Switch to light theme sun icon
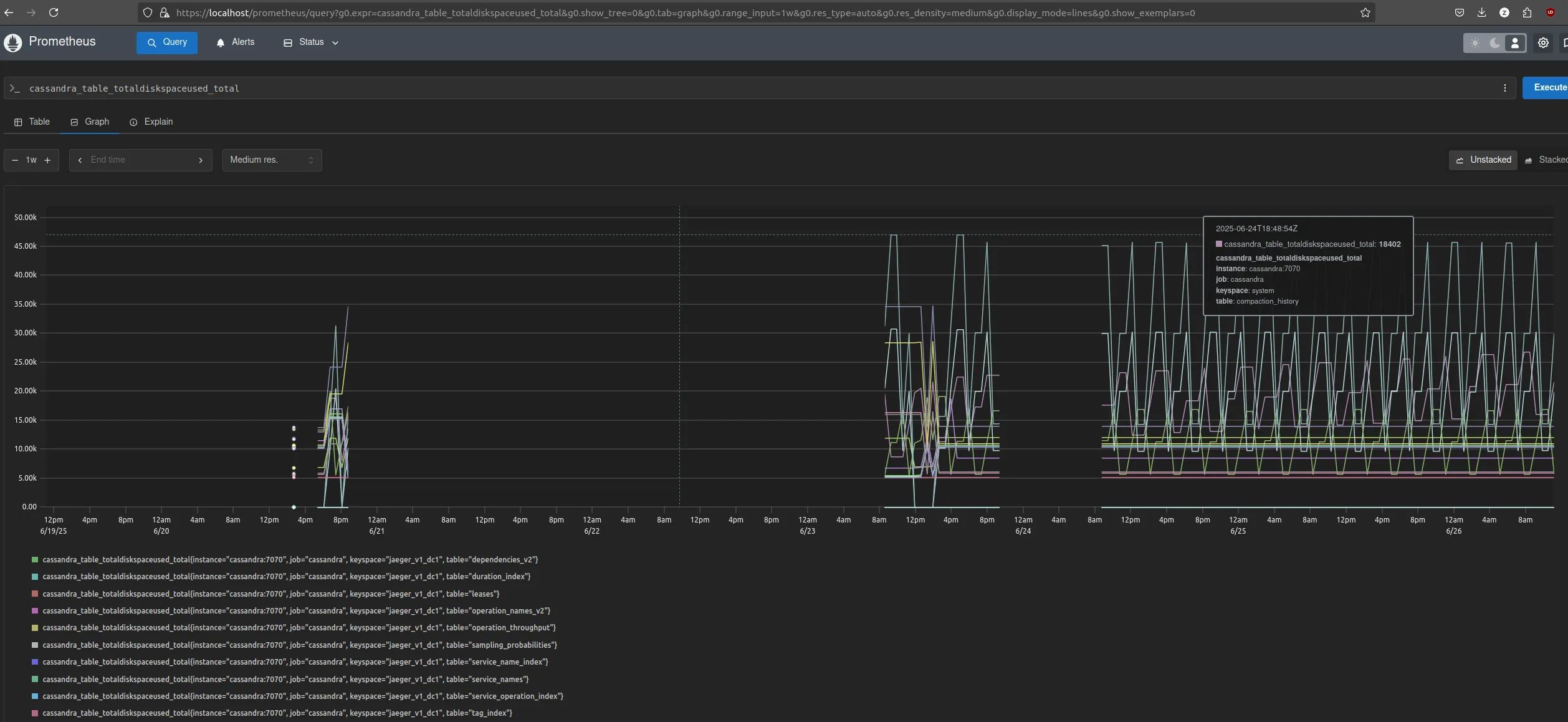 [1475, 43]
